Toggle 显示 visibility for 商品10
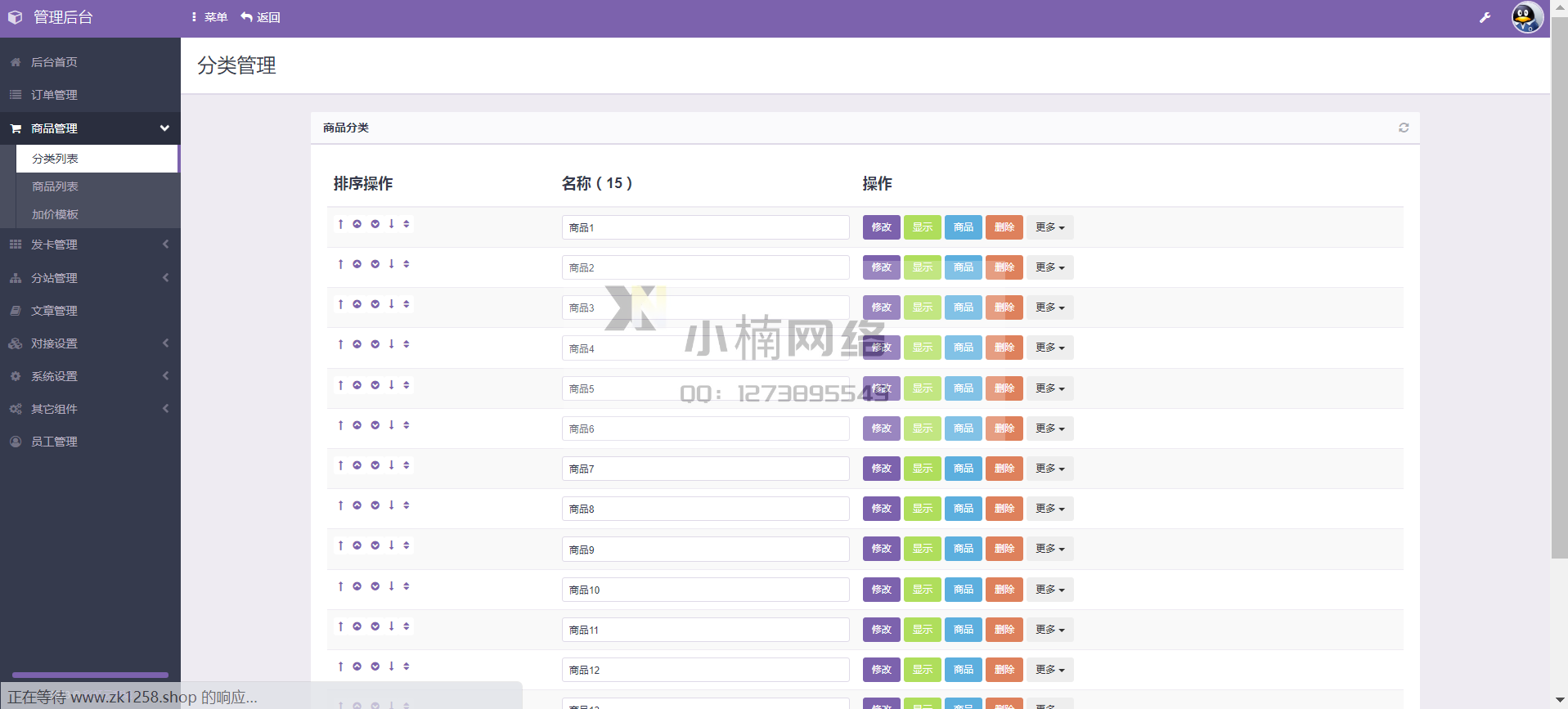The width and height of the screenshot is (1568, 709). pyautogui.click(x=923, y=590)
